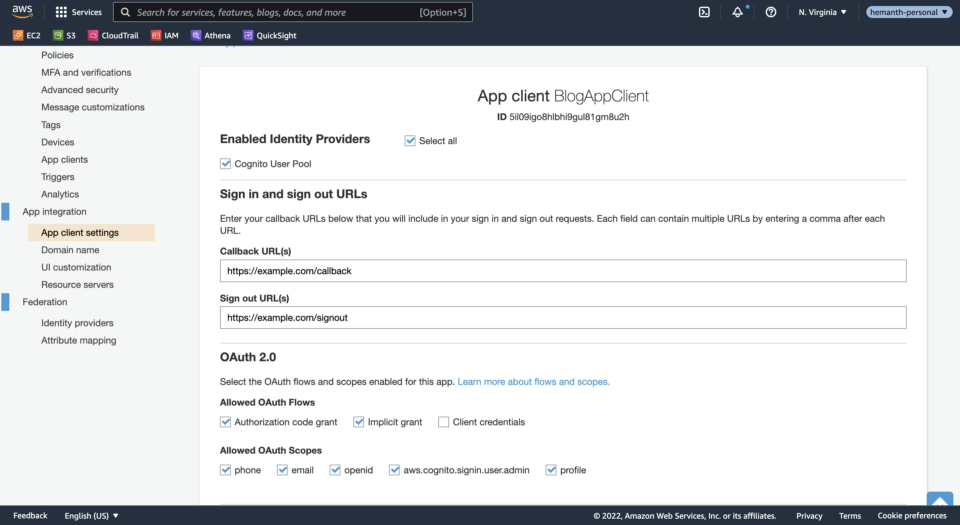Toggle the openid scope checkbox
This screenshot has height=525, width=960.
coord(335,470)
